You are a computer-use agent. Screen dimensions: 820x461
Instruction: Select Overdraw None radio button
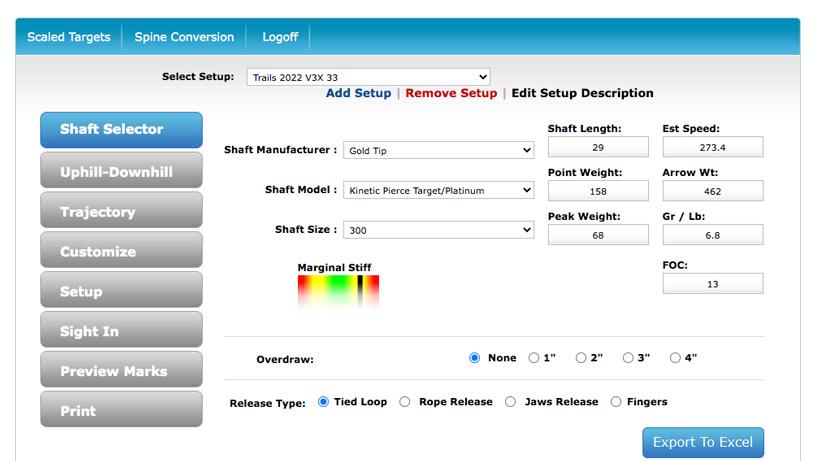click(474, 358)
